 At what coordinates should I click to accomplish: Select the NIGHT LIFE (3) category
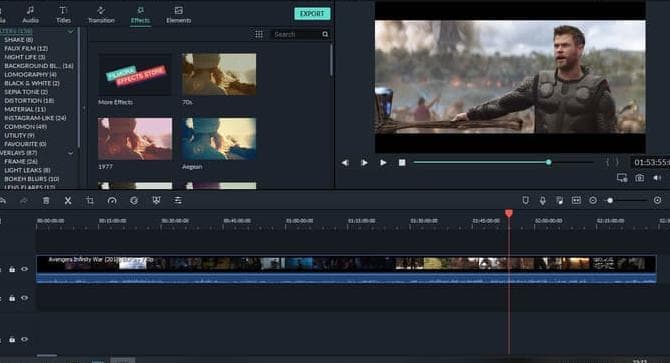pyautogui.click(x=24, y=57)
